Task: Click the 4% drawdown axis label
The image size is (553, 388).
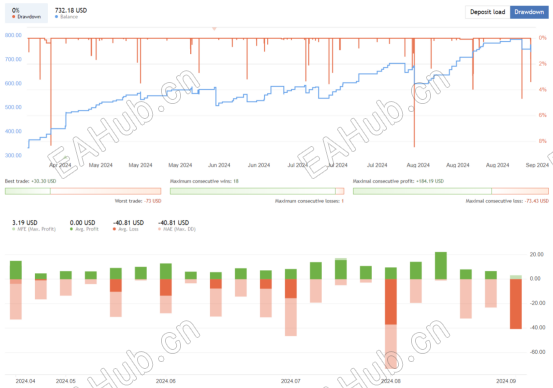Action: click(542, 90)
